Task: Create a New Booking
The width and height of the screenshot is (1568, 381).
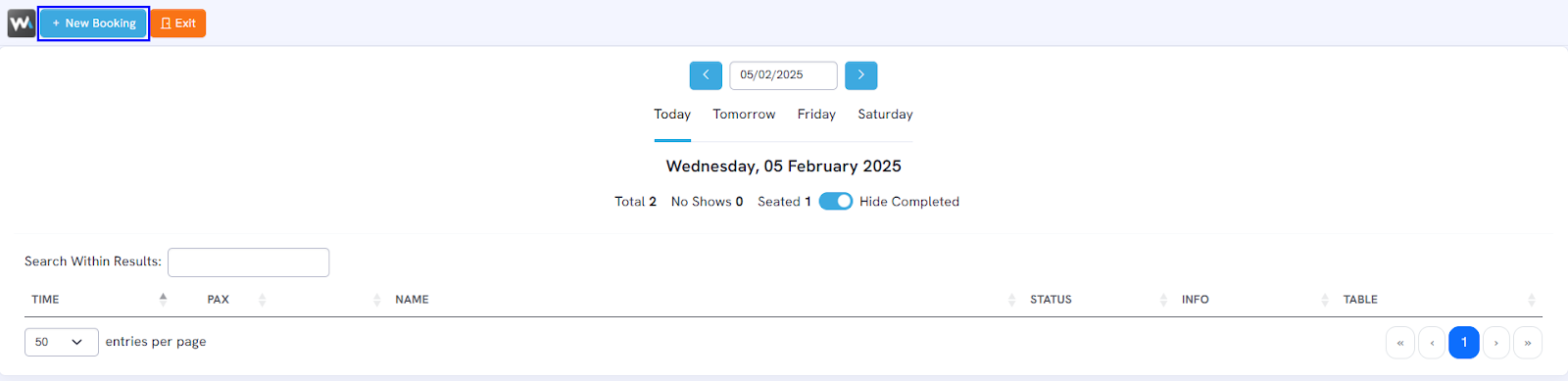Action: [93, 23]
